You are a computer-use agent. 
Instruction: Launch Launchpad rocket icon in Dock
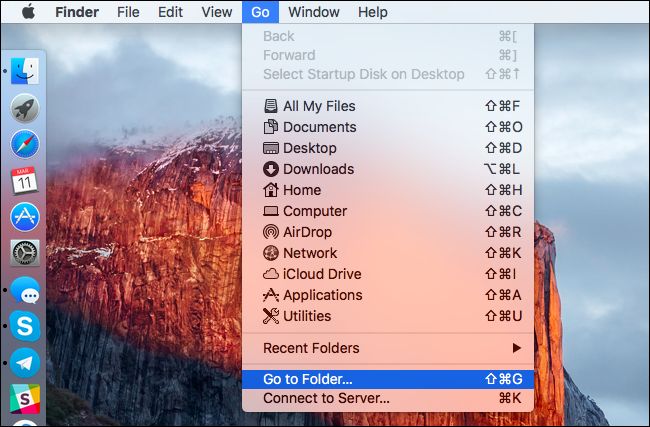(25, 108)
